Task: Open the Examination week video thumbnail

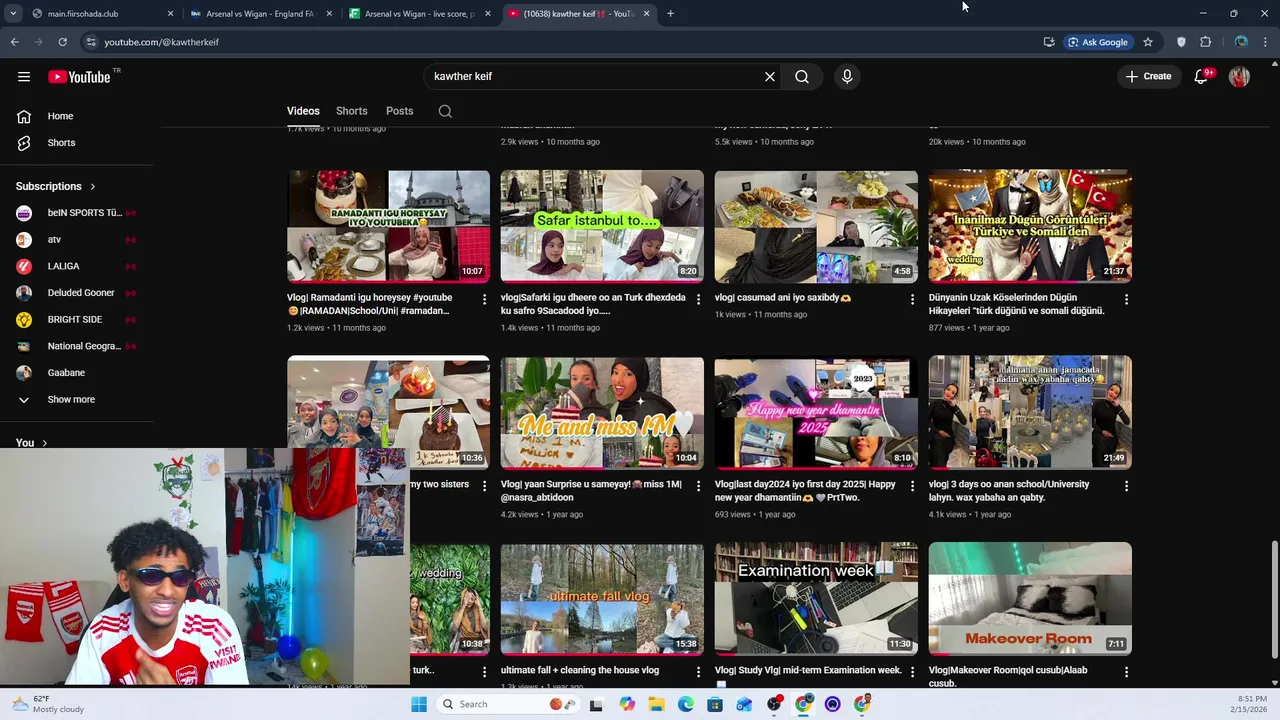Action: point(816,598)
